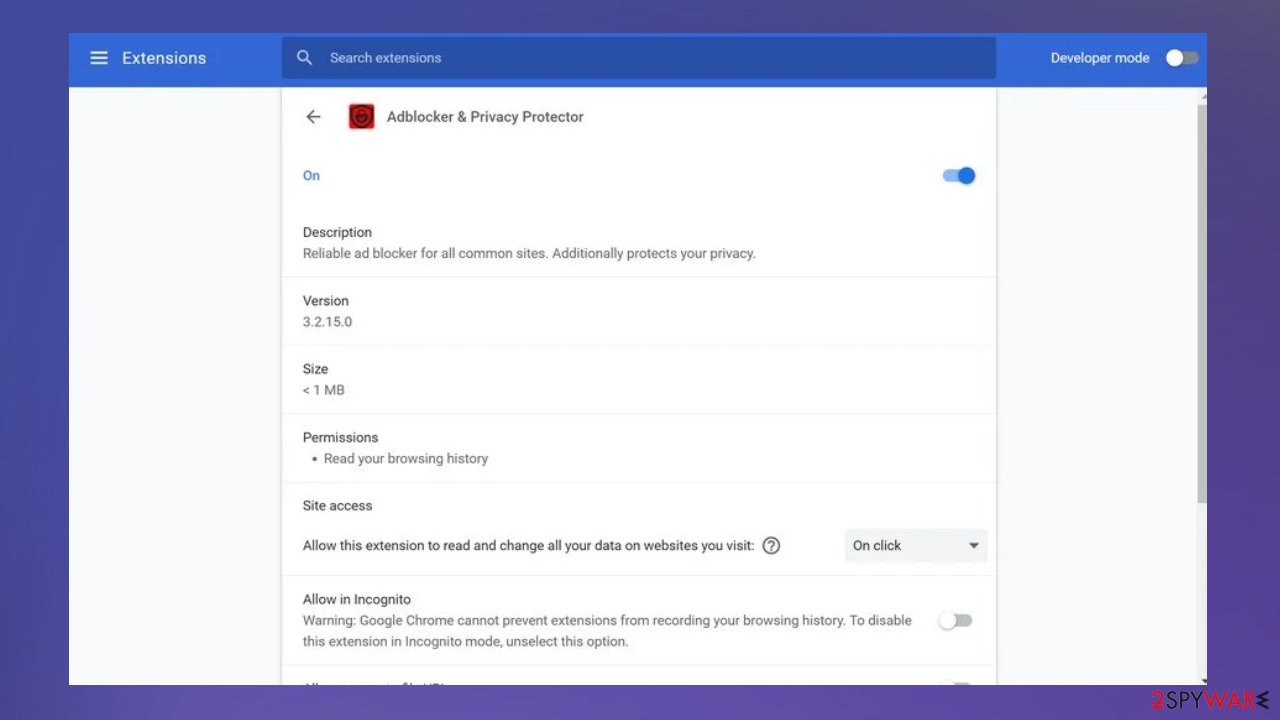Click the Size section showing < 1 MB
Image resolution: width=1280 pixels, height=720 pixels.
pos(323,390)
